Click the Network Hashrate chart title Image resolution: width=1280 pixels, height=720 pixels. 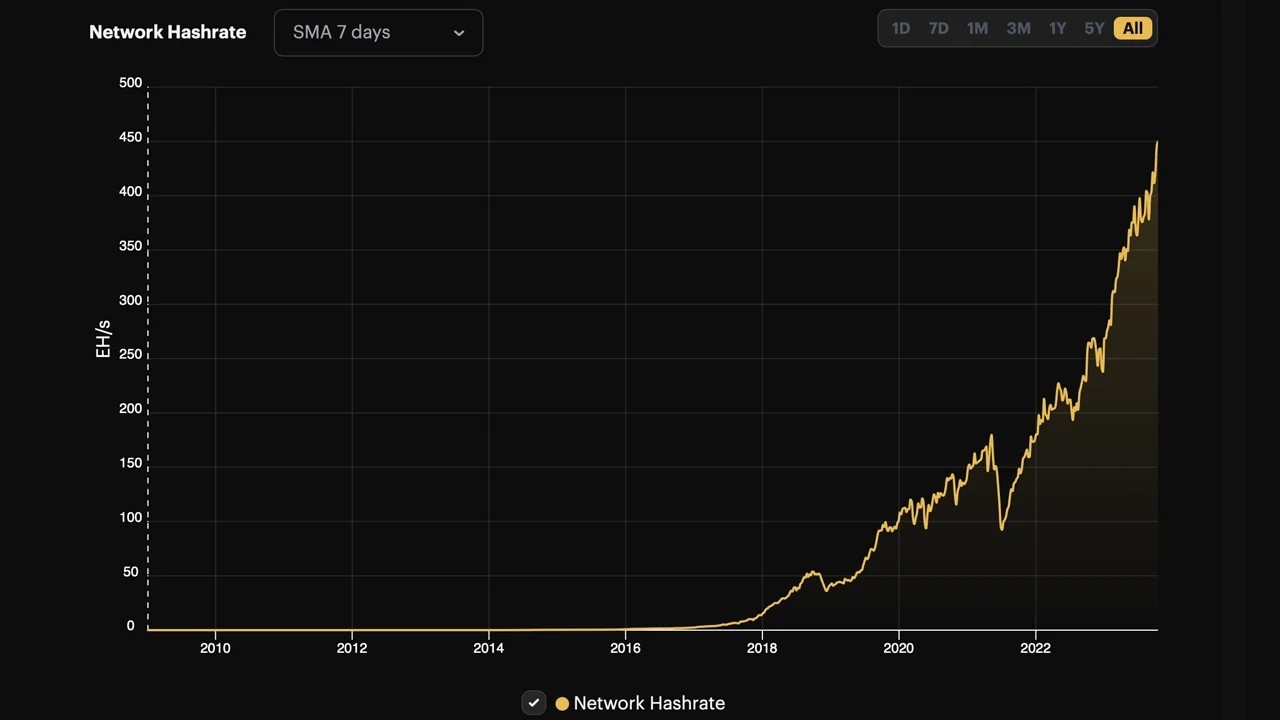click(167, 32)
